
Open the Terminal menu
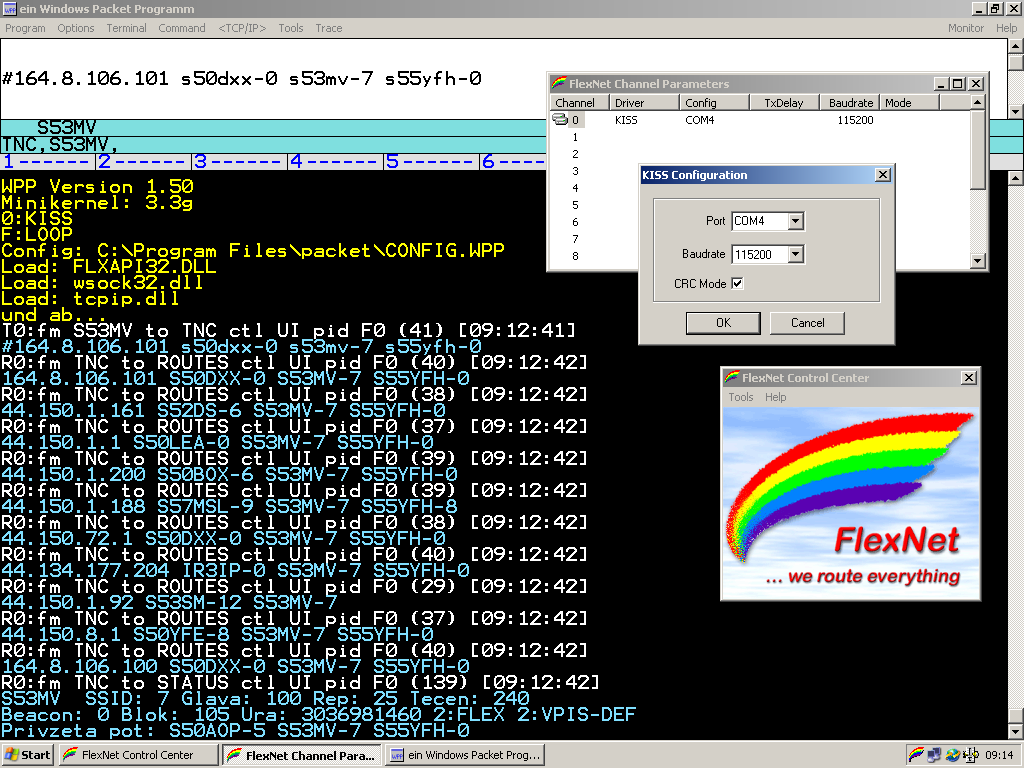127,28
